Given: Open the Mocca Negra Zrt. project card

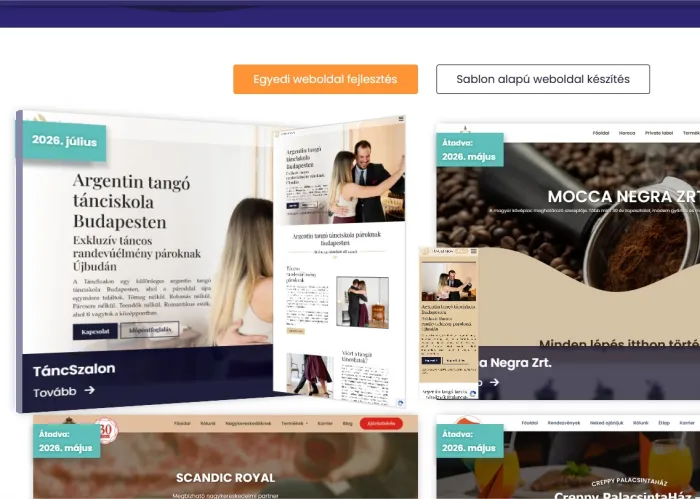Looking at the screenshot, I should (x=568, y=261).
